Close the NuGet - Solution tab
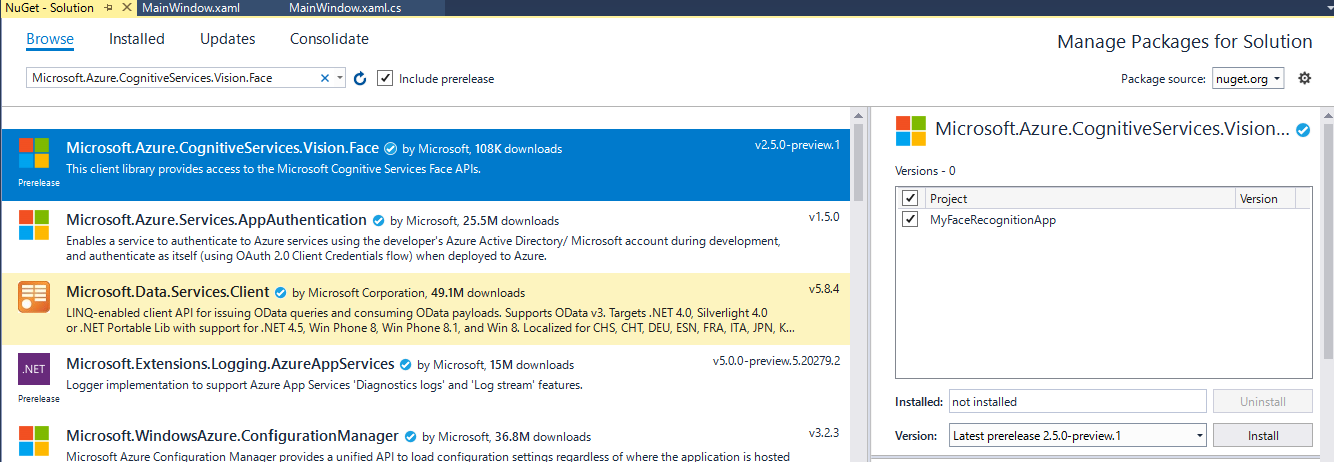1334x462 pixels. [125, 8]
